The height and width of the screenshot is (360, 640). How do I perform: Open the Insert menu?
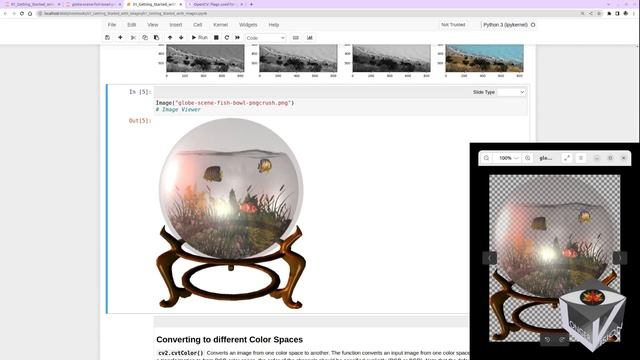[x=176, y=25]
